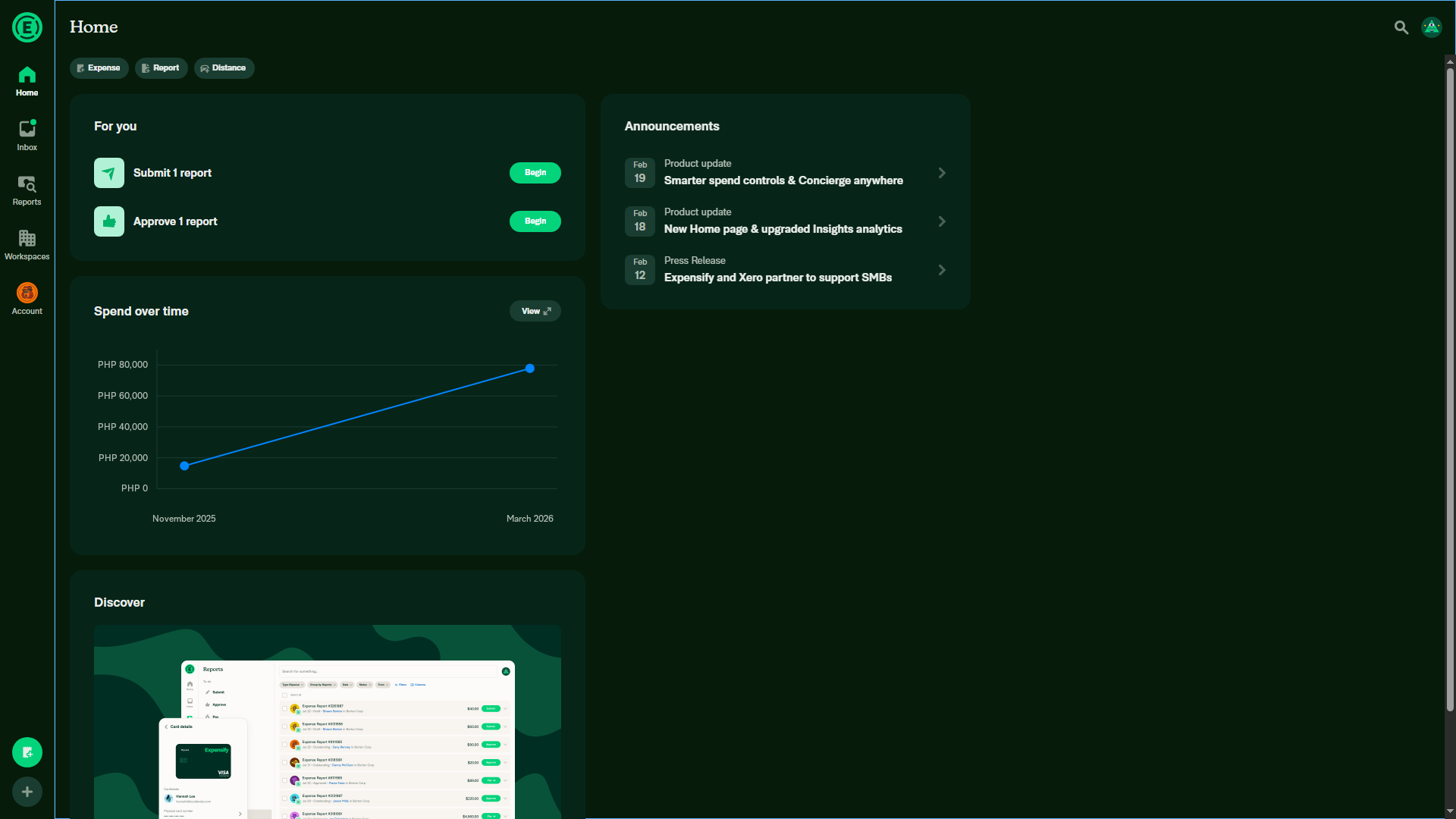Click the plus button in sidebar
Image resolution: width=1456 pixels, height=819 pixels.
[x=27, y=792]
